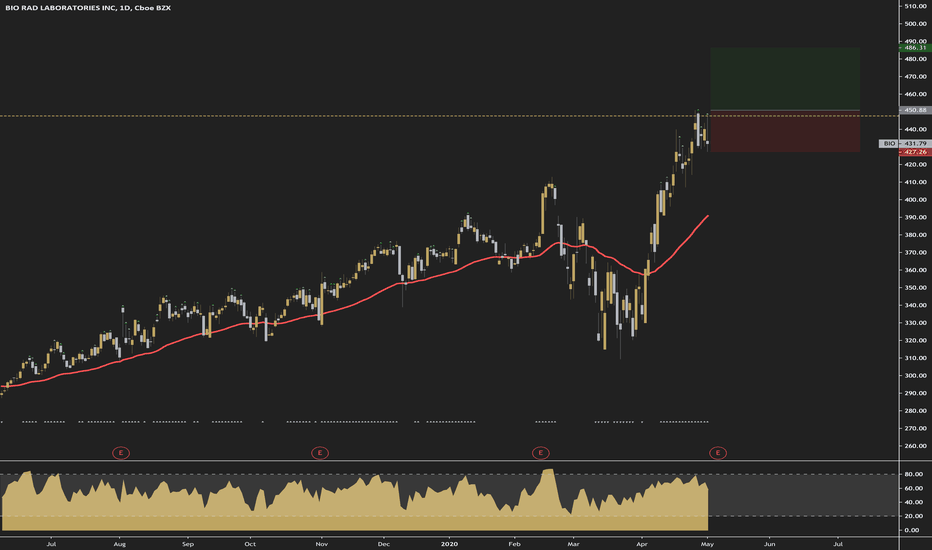
Task: Select the green profit zone of long position
Action: [785, 78]
